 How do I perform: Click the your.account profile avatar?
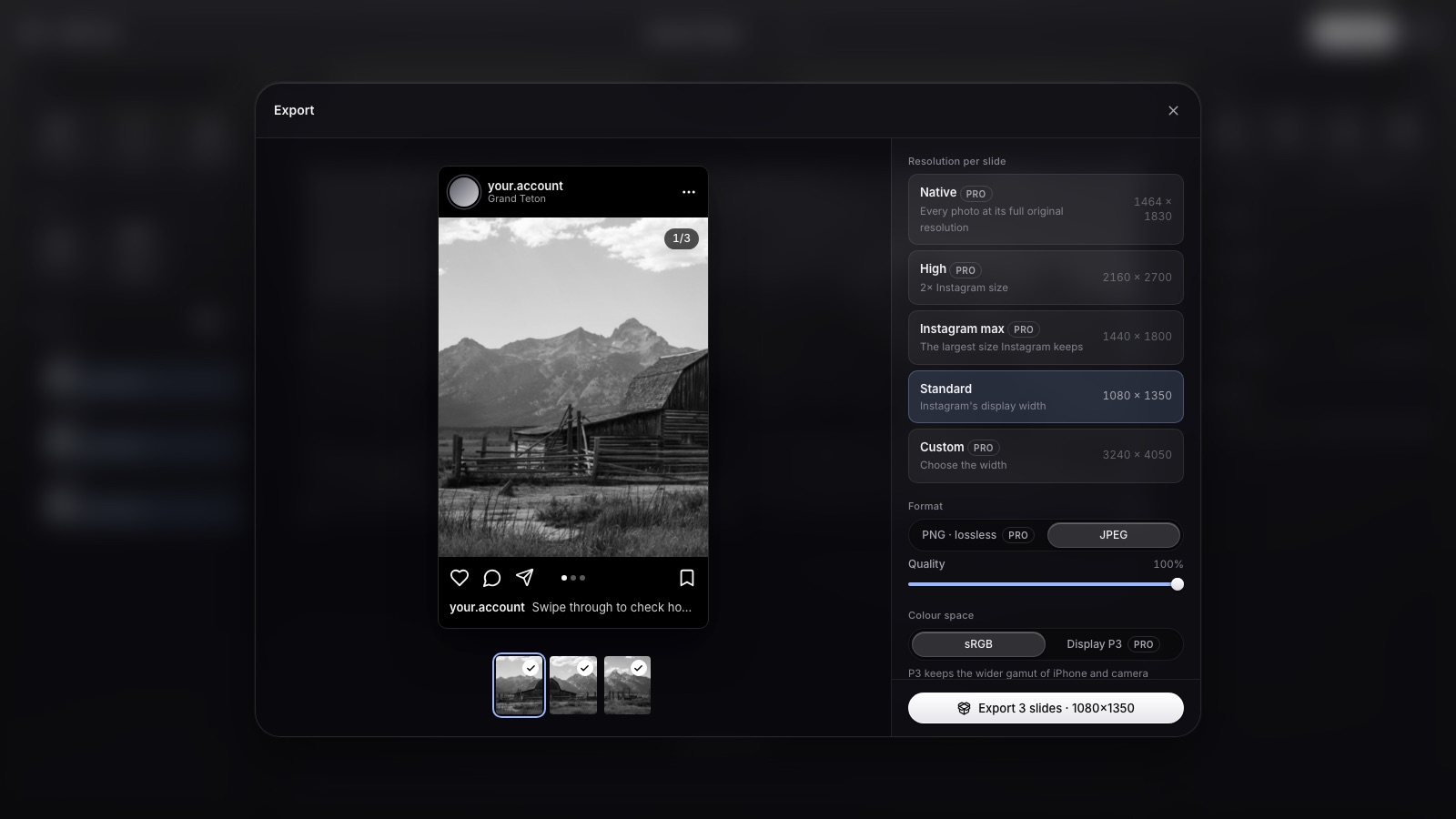tap(464, 192)
